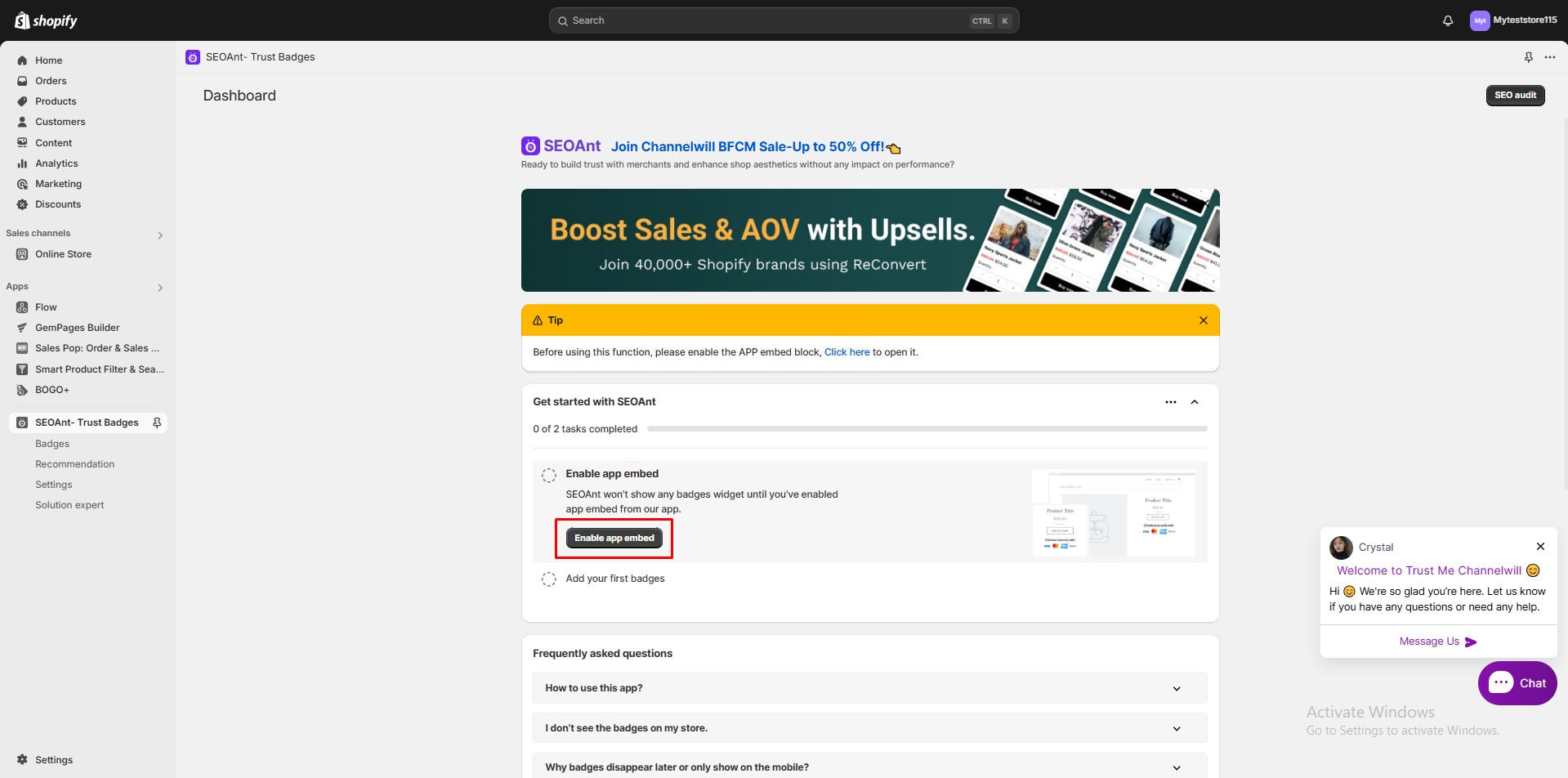Click the Search field at the top
1568x778 pixels.
point(782,20)
